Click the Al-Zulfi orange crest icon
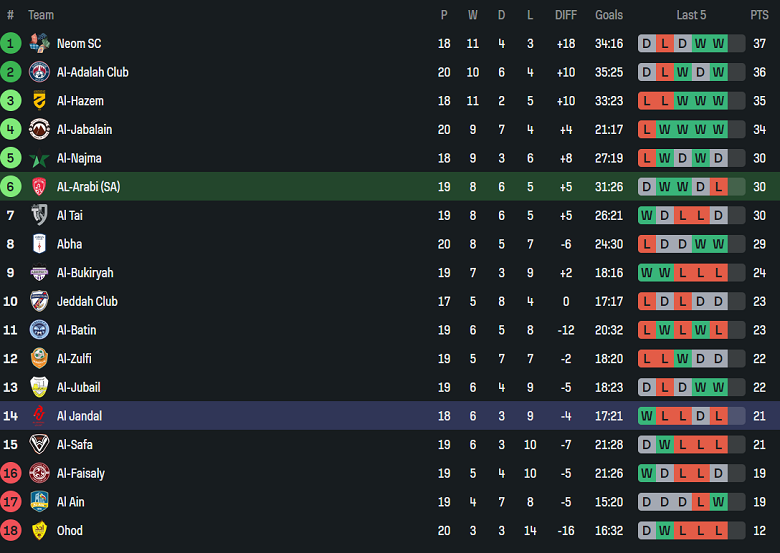780x553 pixels. (39, 359)
